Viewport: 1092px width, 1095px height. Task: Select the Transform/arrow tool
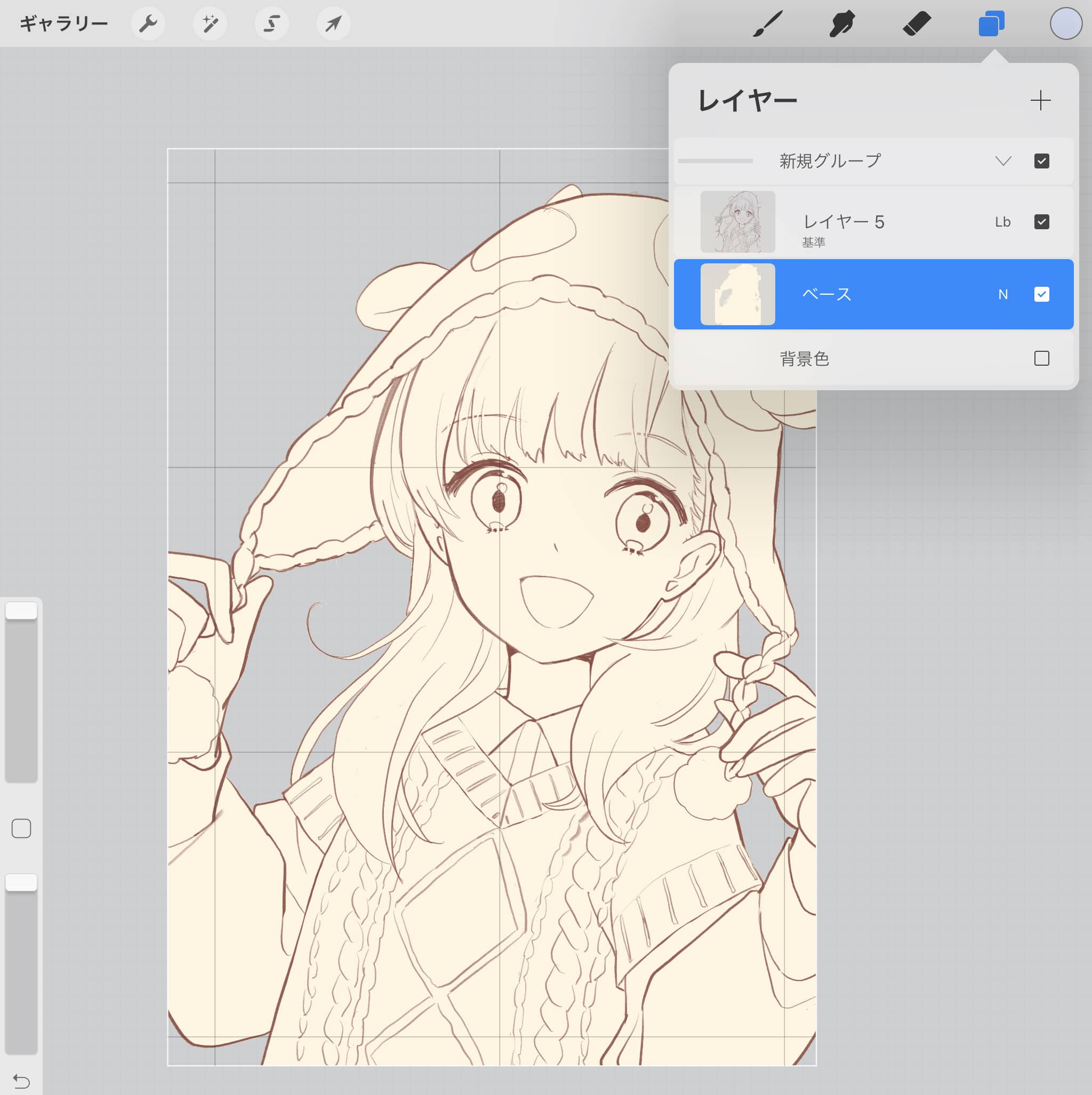335,24
